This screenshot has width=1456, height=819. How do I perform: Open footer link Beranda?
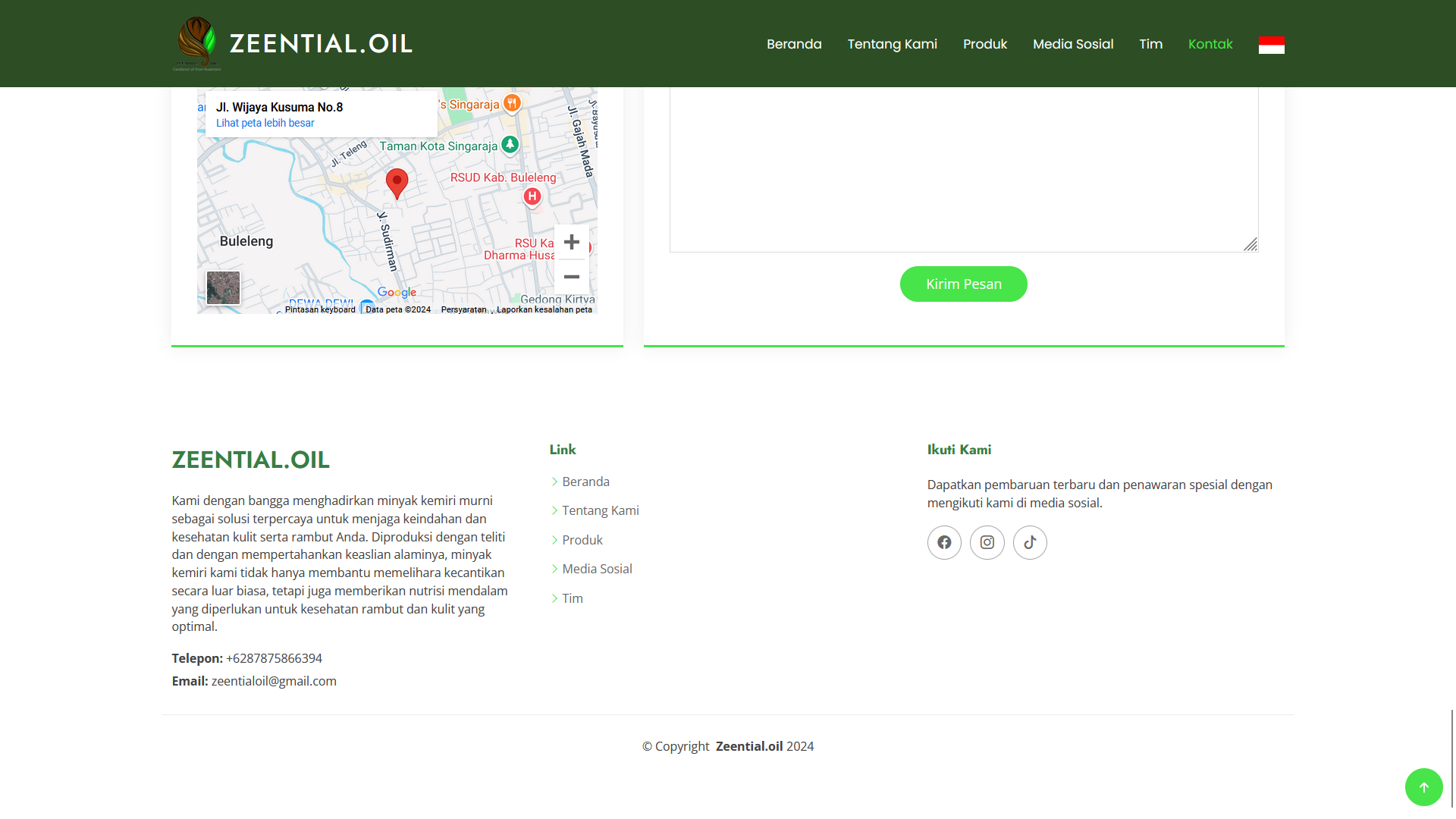point(585,482)
